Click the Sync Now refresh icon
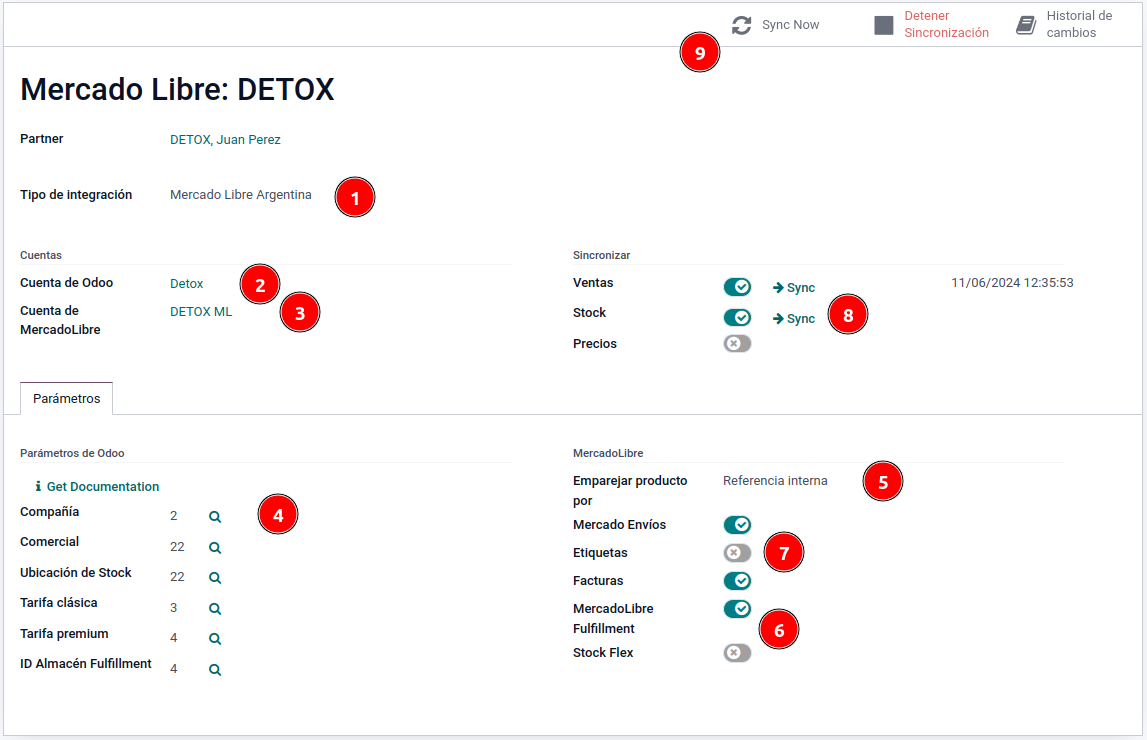The width and height of the screenshot is (1147, 740). (x=742, y=25)
